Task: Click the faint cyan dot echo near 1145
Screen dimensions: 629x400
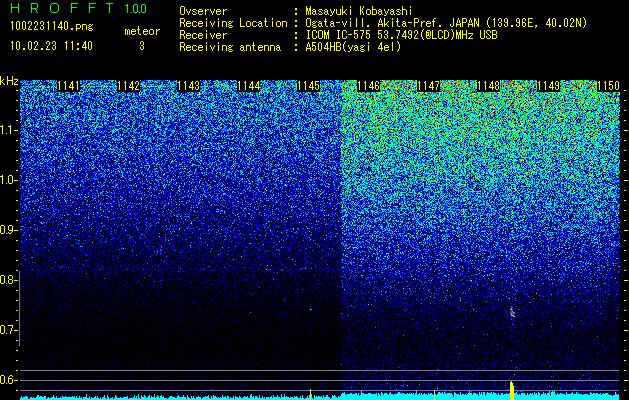Action: point(310,309)
